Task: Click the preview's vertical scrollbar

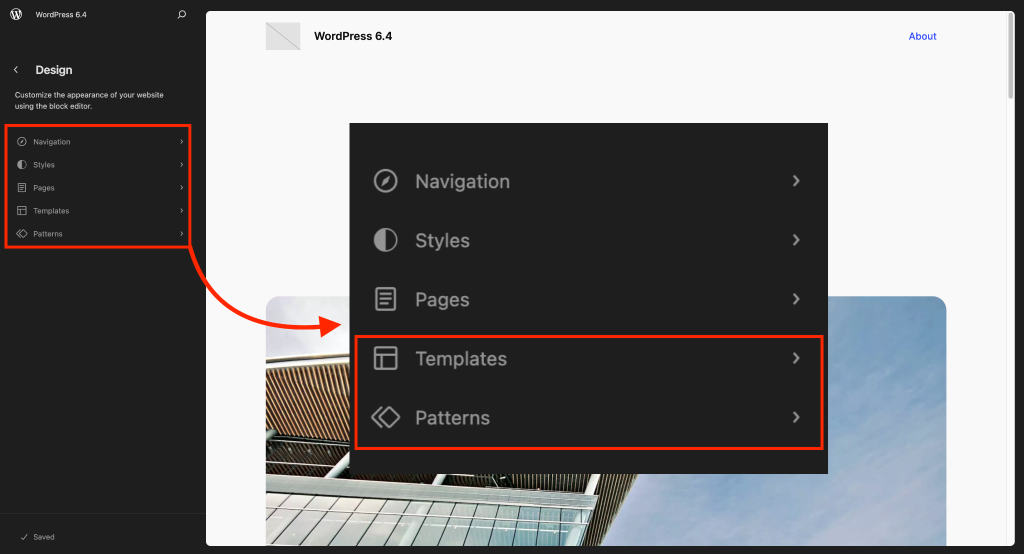Action: coord(1010,56)
